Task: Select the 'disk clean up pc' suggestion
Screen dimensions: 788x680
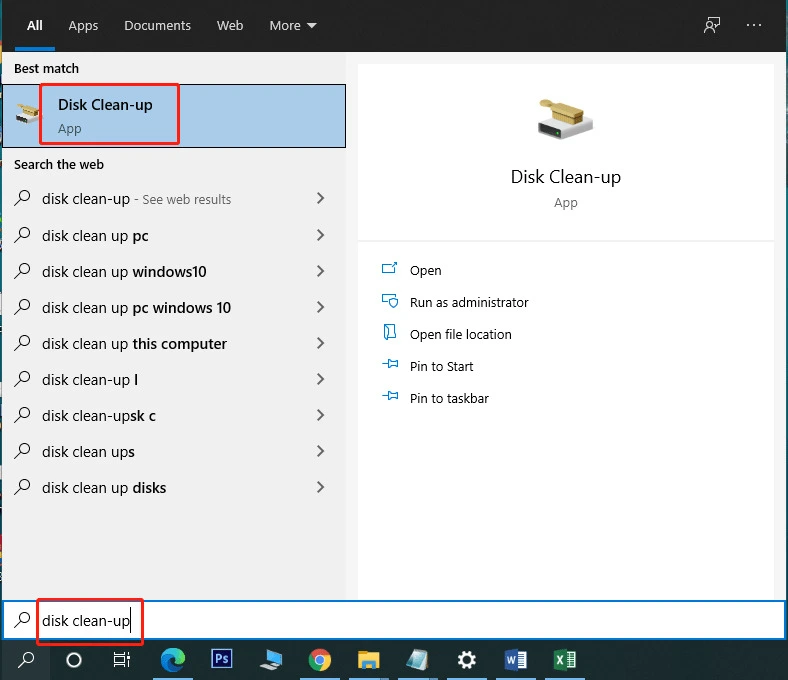Action: (174, 235)
